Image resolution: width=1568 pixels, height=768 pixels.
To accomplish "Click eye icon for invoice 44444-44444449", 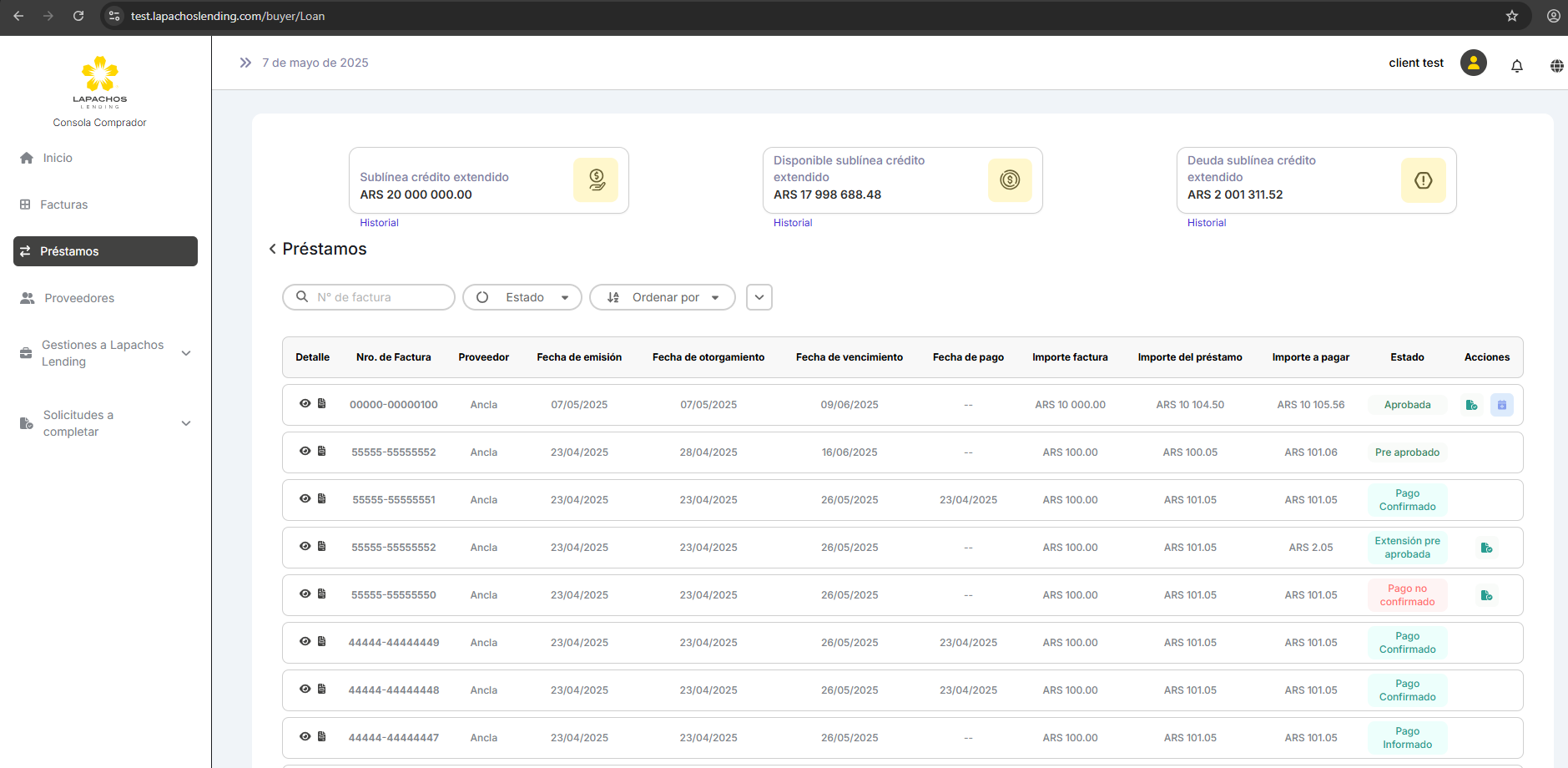I will [x=305, y=642].
